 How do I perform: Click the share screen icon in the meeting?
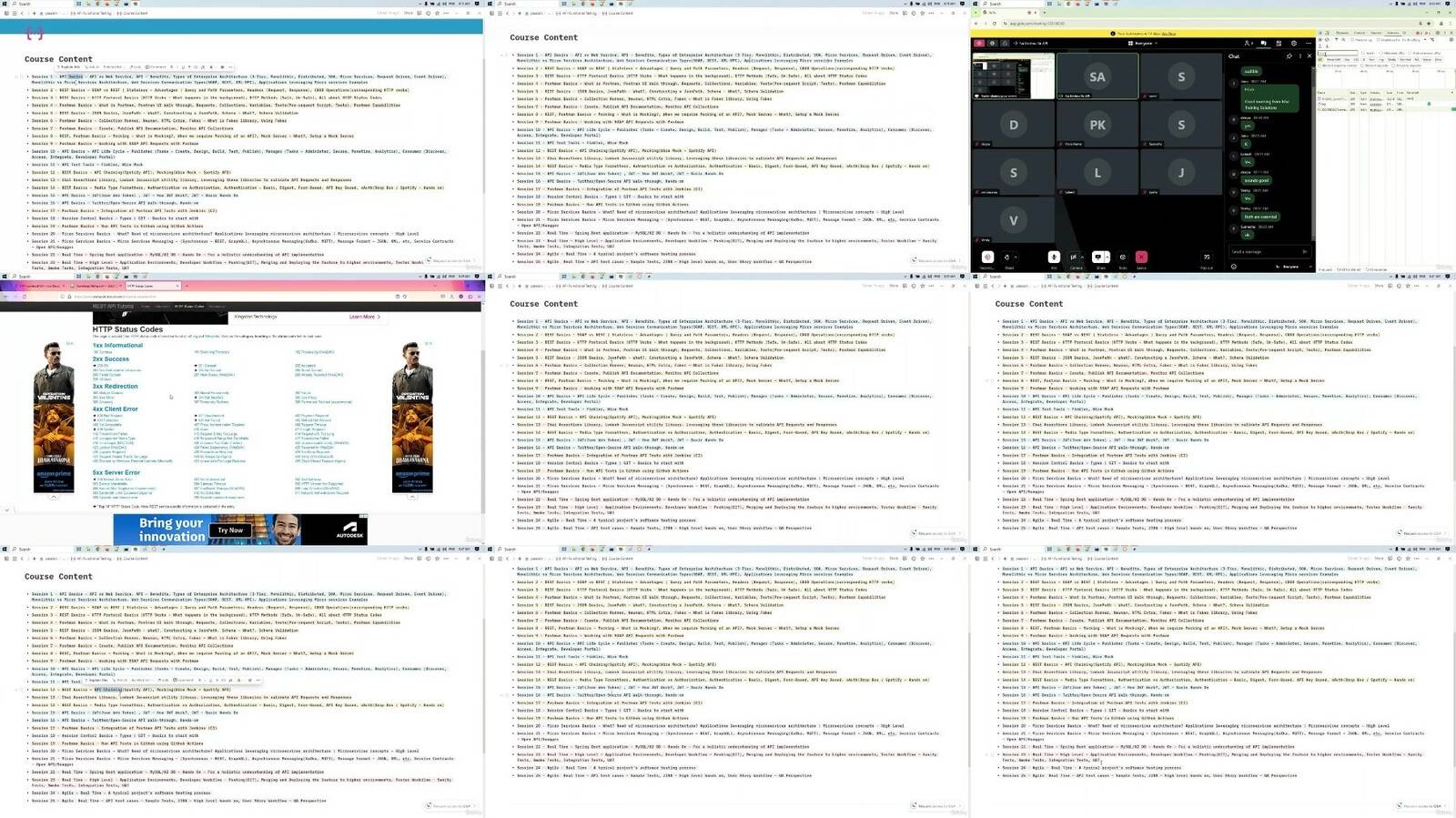[x=1098, y=258]
